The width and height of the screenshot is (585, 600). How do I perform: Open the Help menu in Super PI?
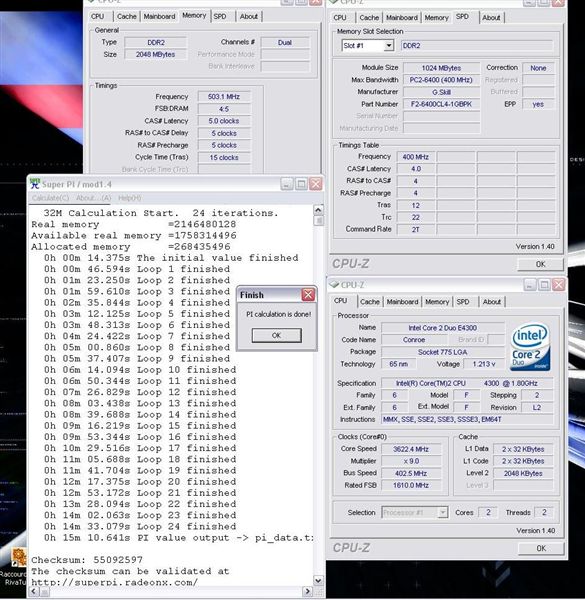pos(130,198)
